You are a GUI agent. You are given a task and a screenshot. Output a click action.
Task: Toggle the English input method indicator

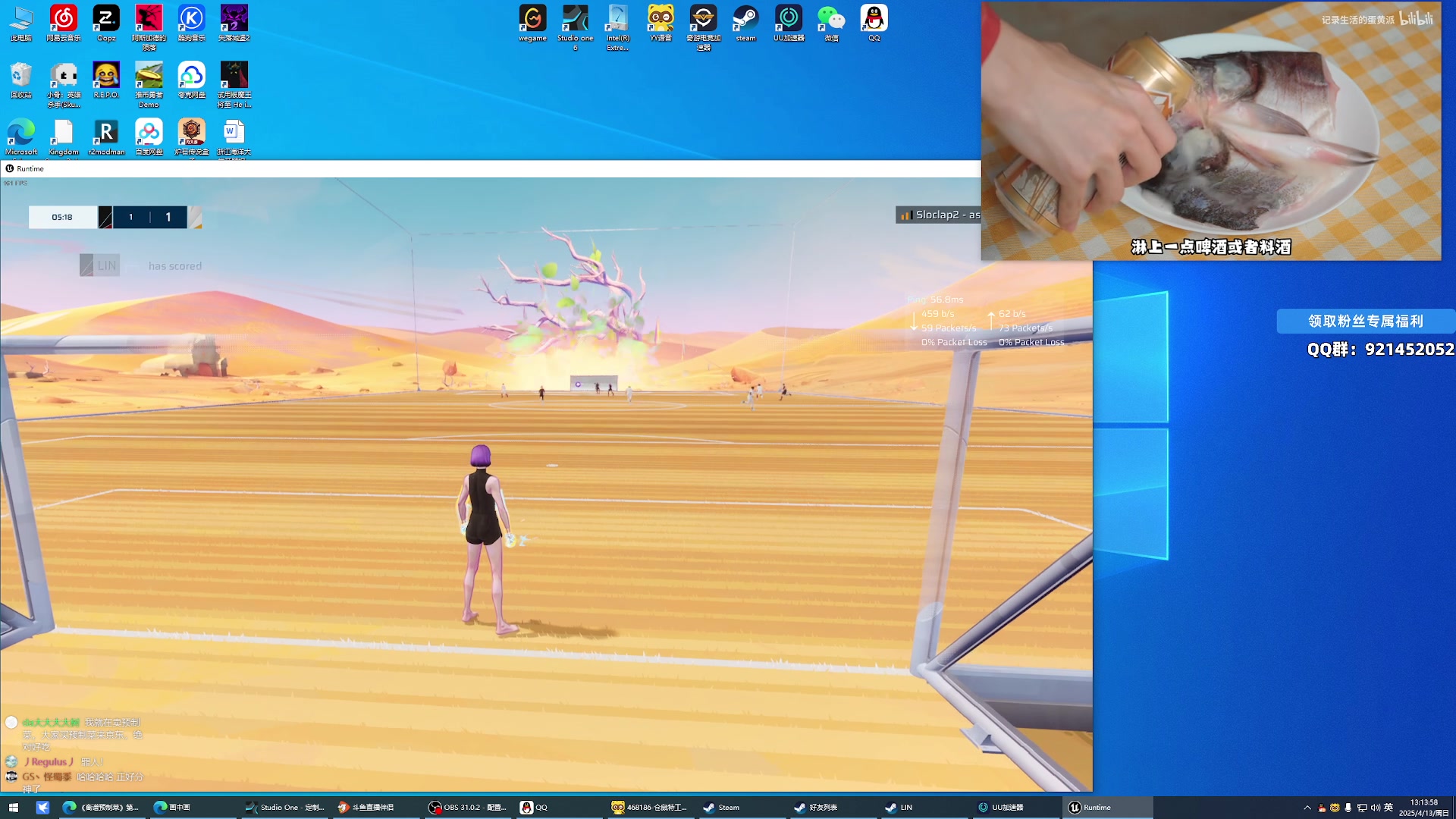click(x=1389, y=808)
